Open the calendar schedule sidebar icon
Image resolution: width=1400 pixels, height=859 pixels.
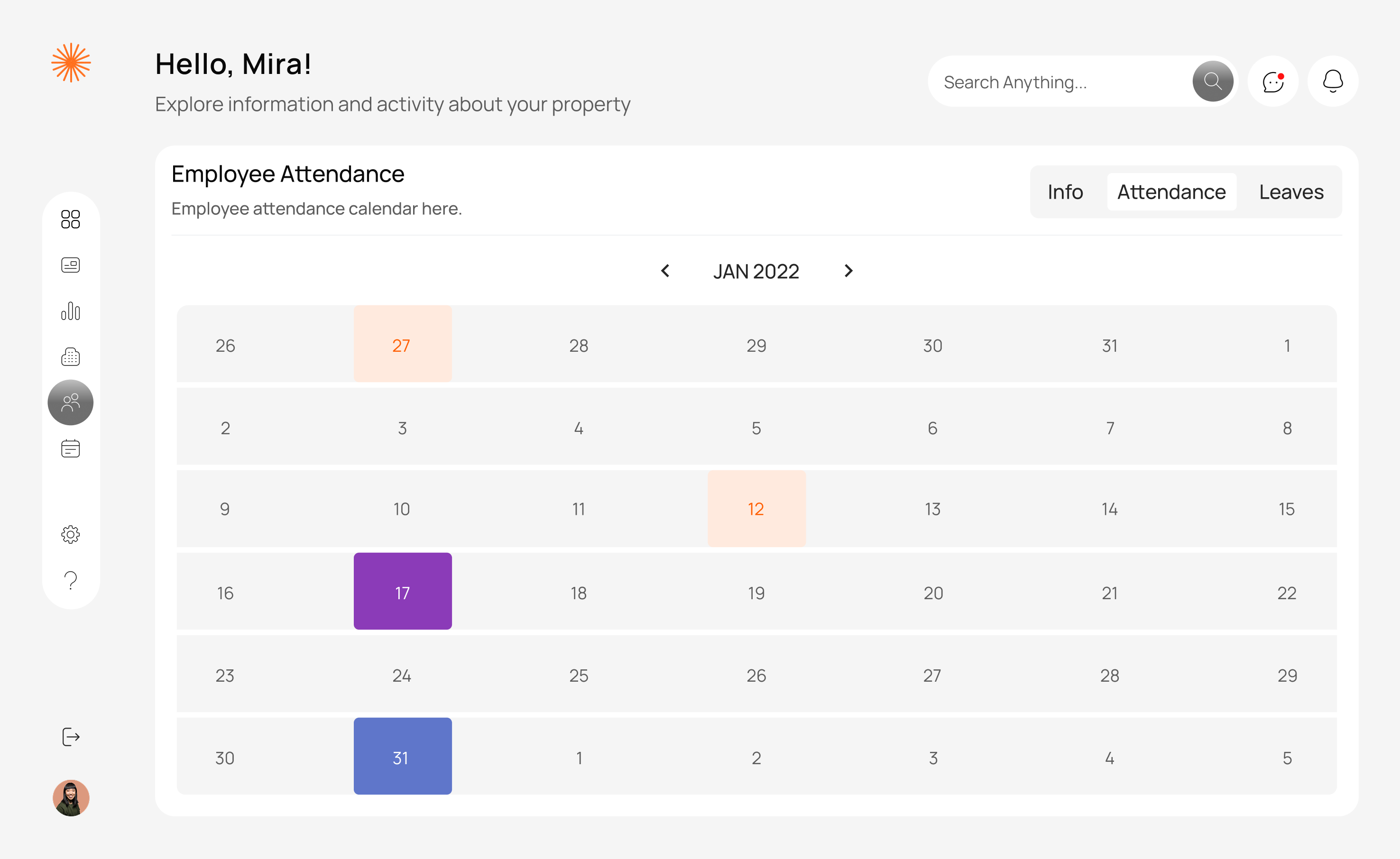[x=71, y=448]
